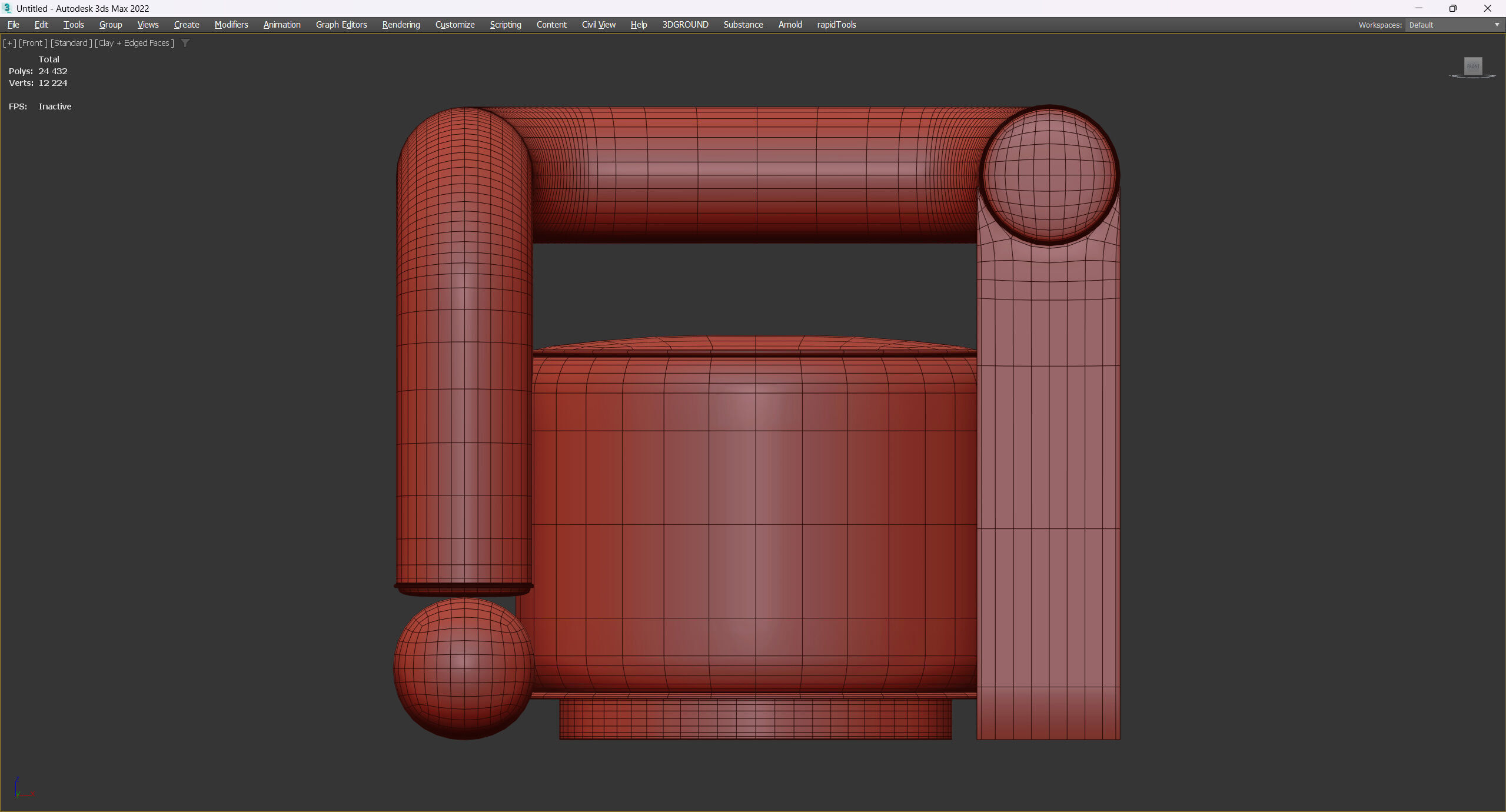The image size is (1506, 812).
Task: Open the 3DGROUND menu
Action: click(x=685, y=25)
